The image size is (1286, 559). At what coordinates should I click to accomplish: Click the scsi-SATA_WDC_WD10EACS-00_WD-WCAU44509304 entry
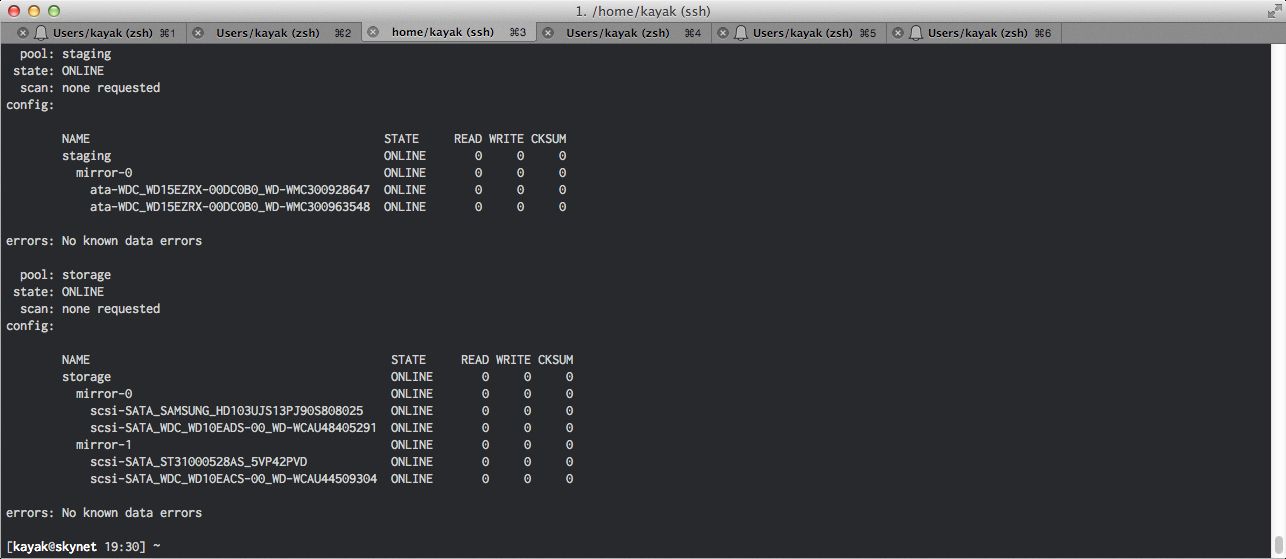(233, 479)
